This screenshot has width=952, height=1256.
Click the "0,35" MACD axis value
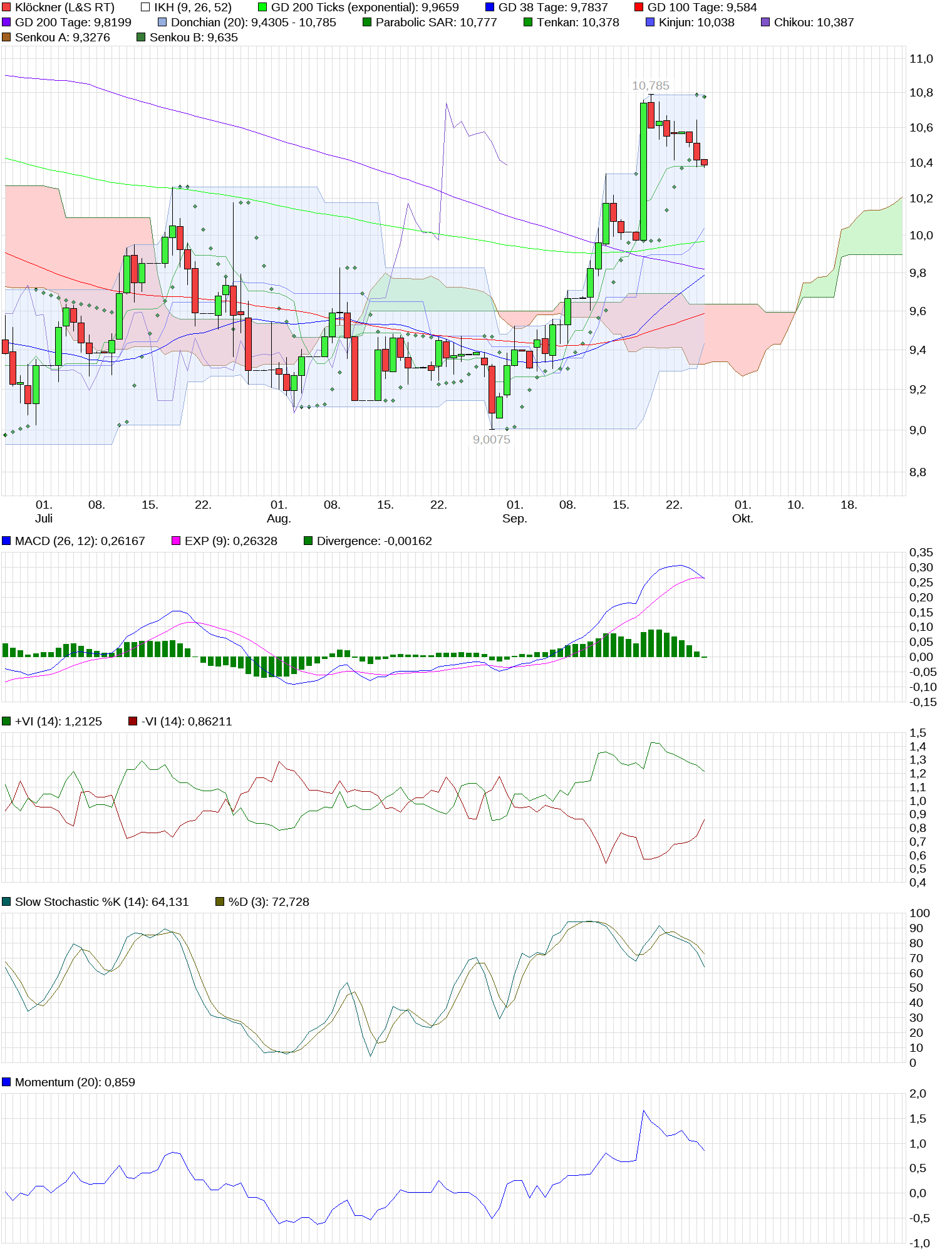tap(921, 553)
